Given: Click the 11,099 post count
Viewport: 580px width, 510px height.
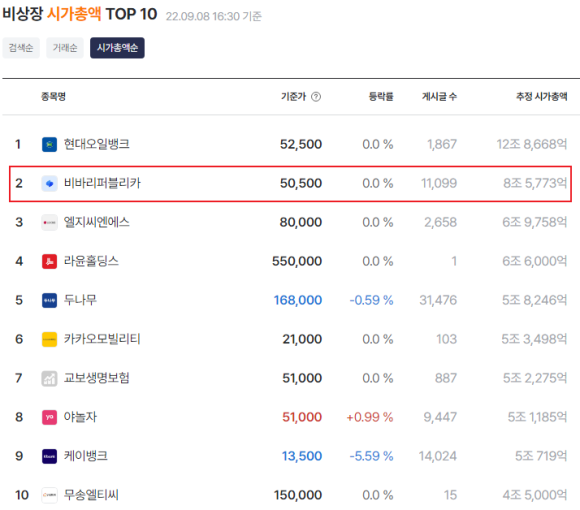Looking at the screenshot, I should [439, 183].
